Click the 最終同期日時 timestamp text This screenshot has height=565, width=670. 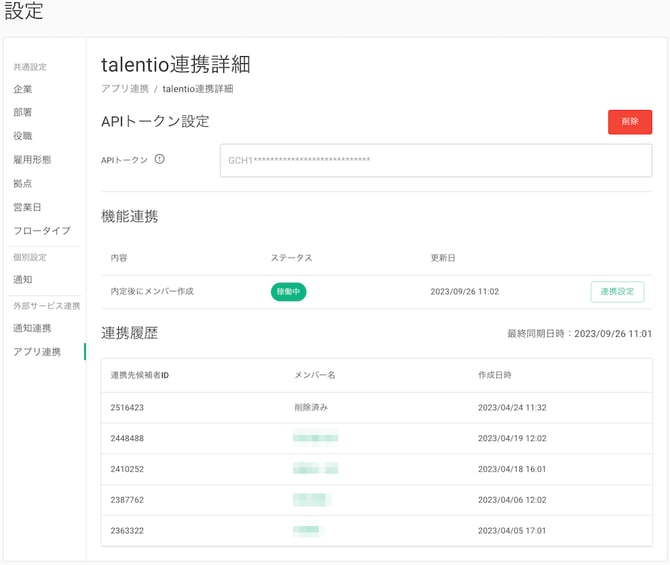tap(579, 333)
